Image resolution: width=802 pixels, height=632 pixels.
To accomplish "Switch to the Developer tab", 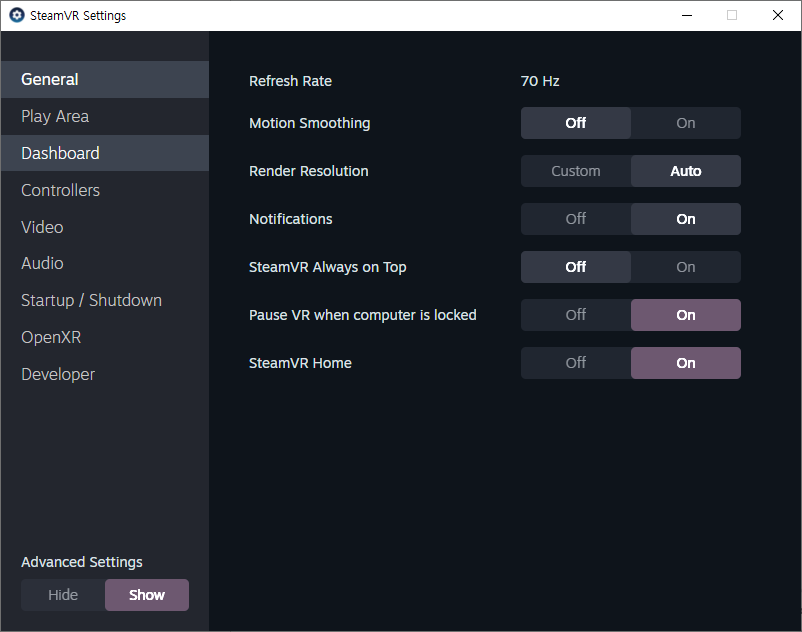I will click(x=58, y=374).
